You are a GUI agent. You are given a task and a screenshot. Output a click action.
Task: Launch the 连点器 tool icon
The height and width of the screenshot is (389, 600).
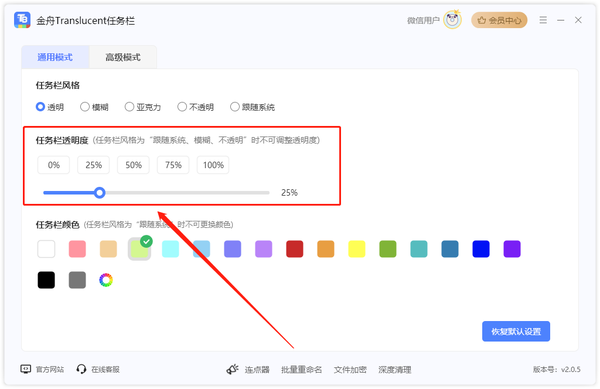(233, 369)
